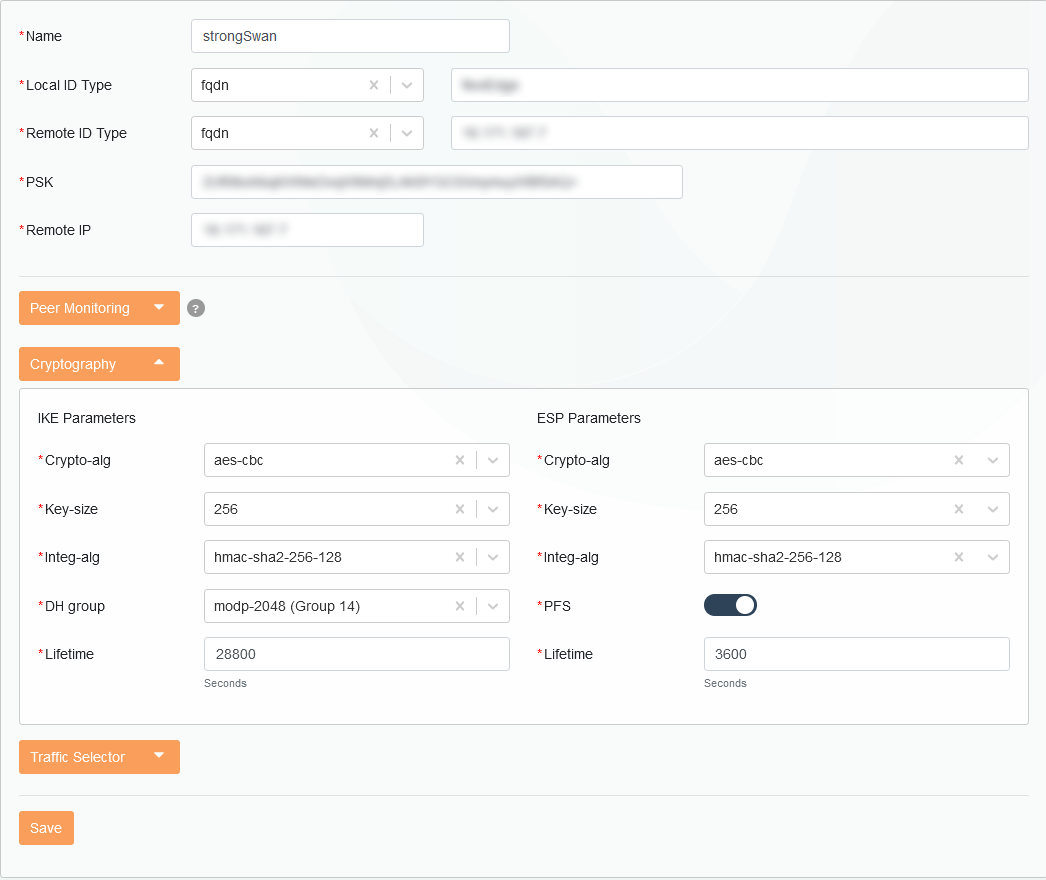This screenshot has height=880, width=1046.
Task: Clear the Remote ID Type fqdn value
Action: (374, 133)
